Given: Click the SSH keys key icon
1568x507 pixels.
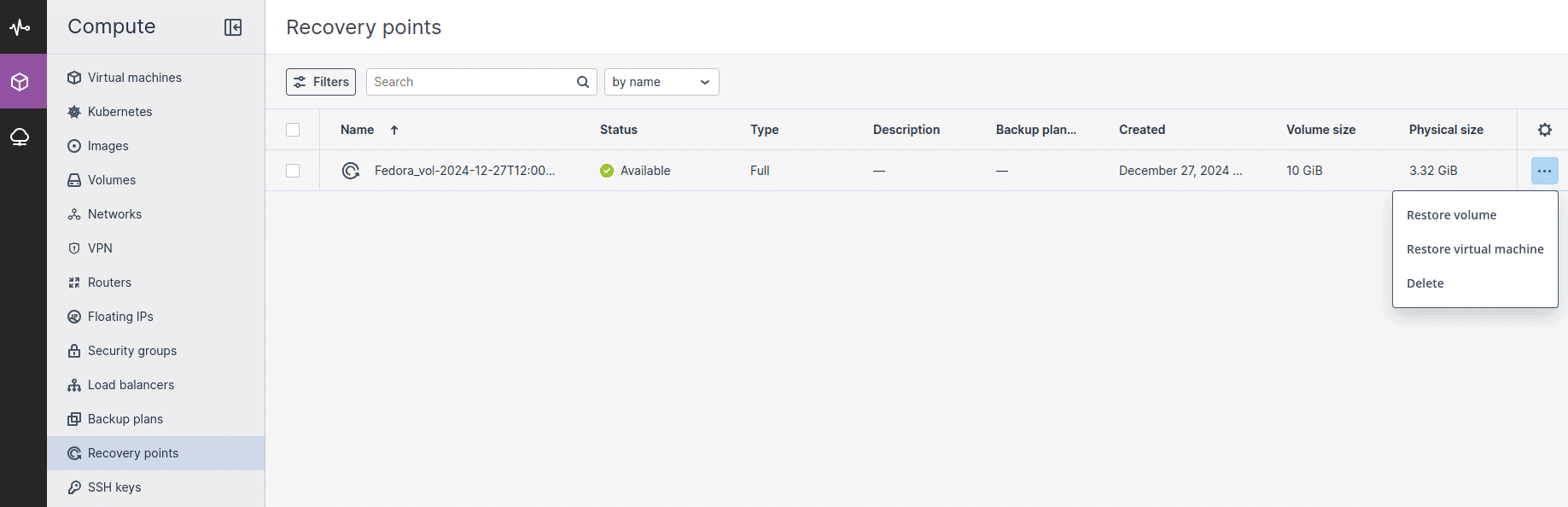Looking at the screenshot, I should (x=74, y=487).
